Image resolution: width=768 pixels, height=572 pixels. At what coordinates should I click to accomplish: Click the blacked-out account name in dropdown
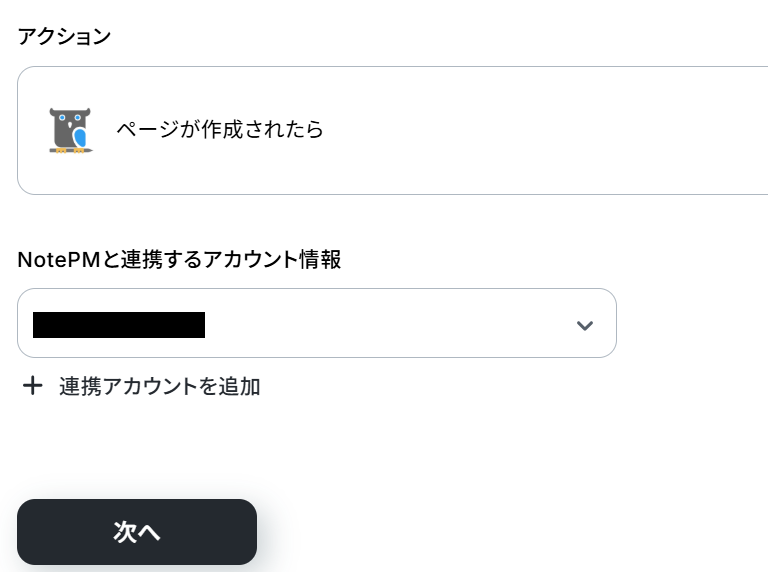(x=119, y=325)
